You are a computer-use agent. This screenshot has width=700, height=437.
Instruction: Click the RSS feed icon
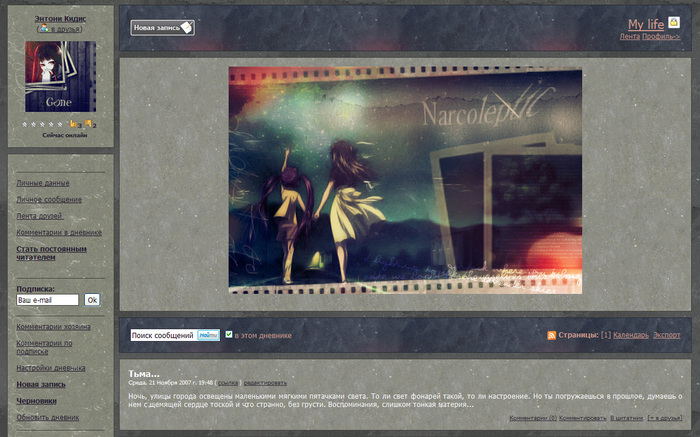click(552, 335)
